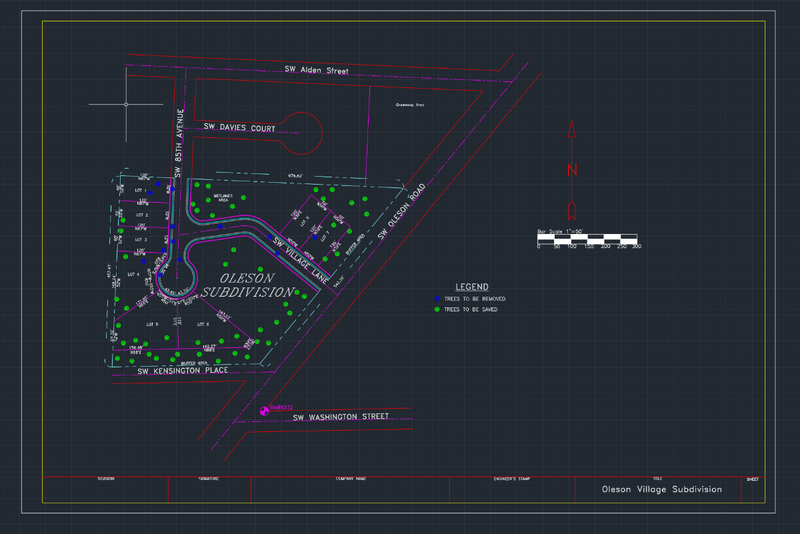800x534 pixels.
Task: Click the crosshair cursor pickbox
Action: tap(126, 105)
